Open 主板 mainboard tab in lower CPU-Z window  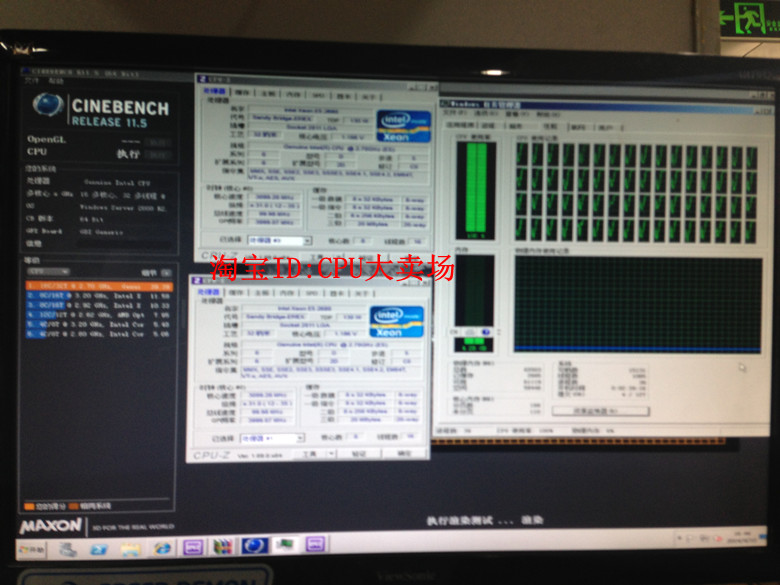(262, 293)
